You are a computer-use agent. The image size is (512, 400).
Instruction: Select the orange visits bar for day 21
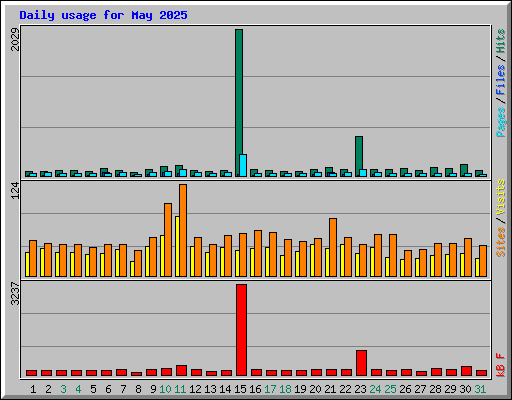coord(333,247)
